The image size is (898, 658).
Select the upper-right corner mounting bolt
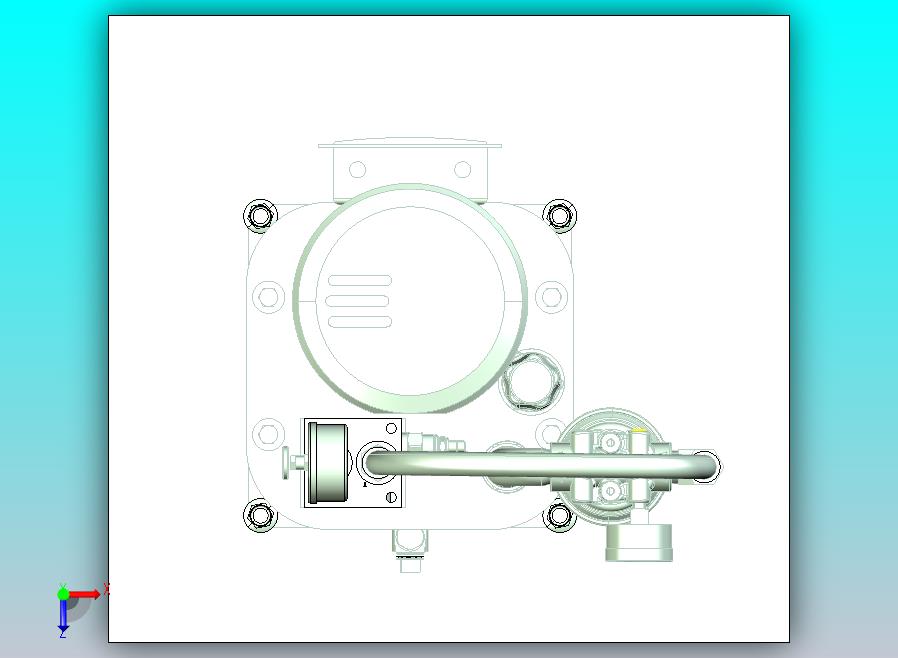click(x=560, y=216)
